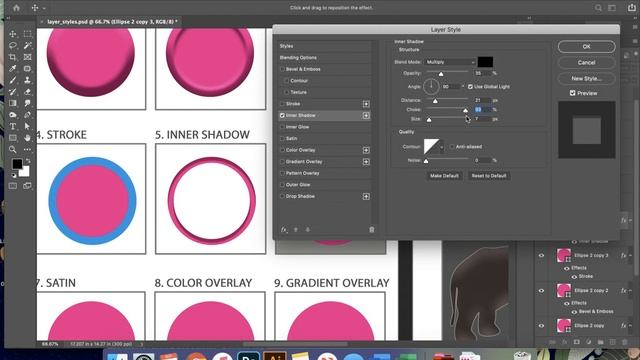Uncheck the Inner Shadow checkbox
640x360 pixels.
282,116
